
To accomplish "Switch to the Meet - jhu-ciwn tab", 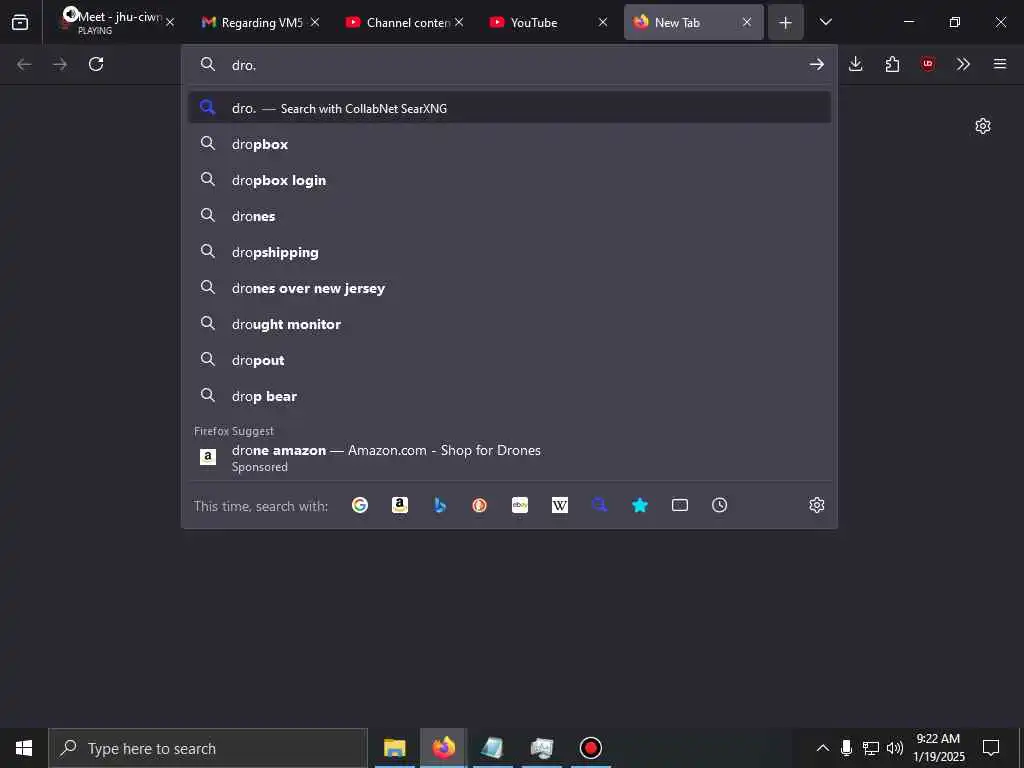I will point(118,22).
